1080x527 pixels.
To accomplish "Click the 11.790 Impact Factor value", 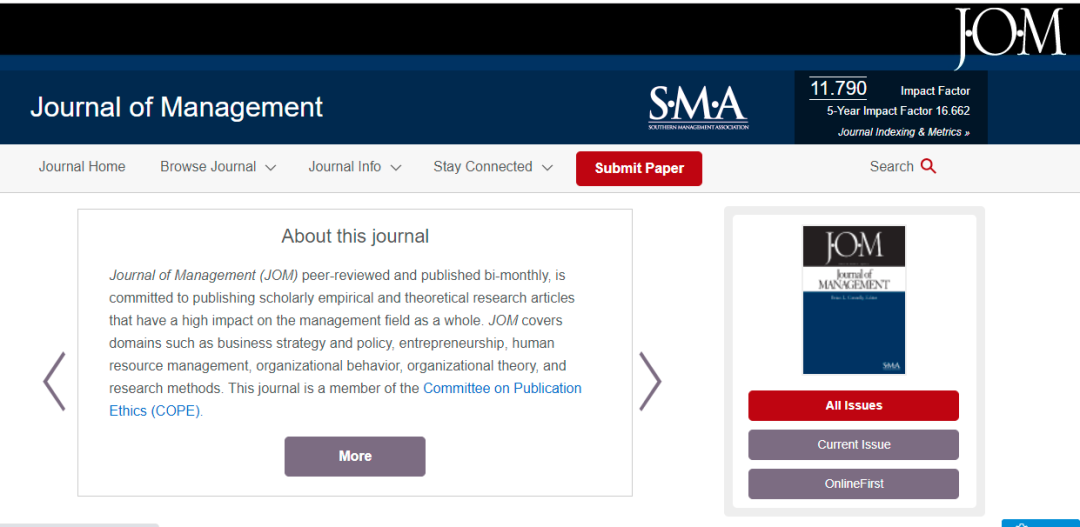I will click(x=838, y=89).
